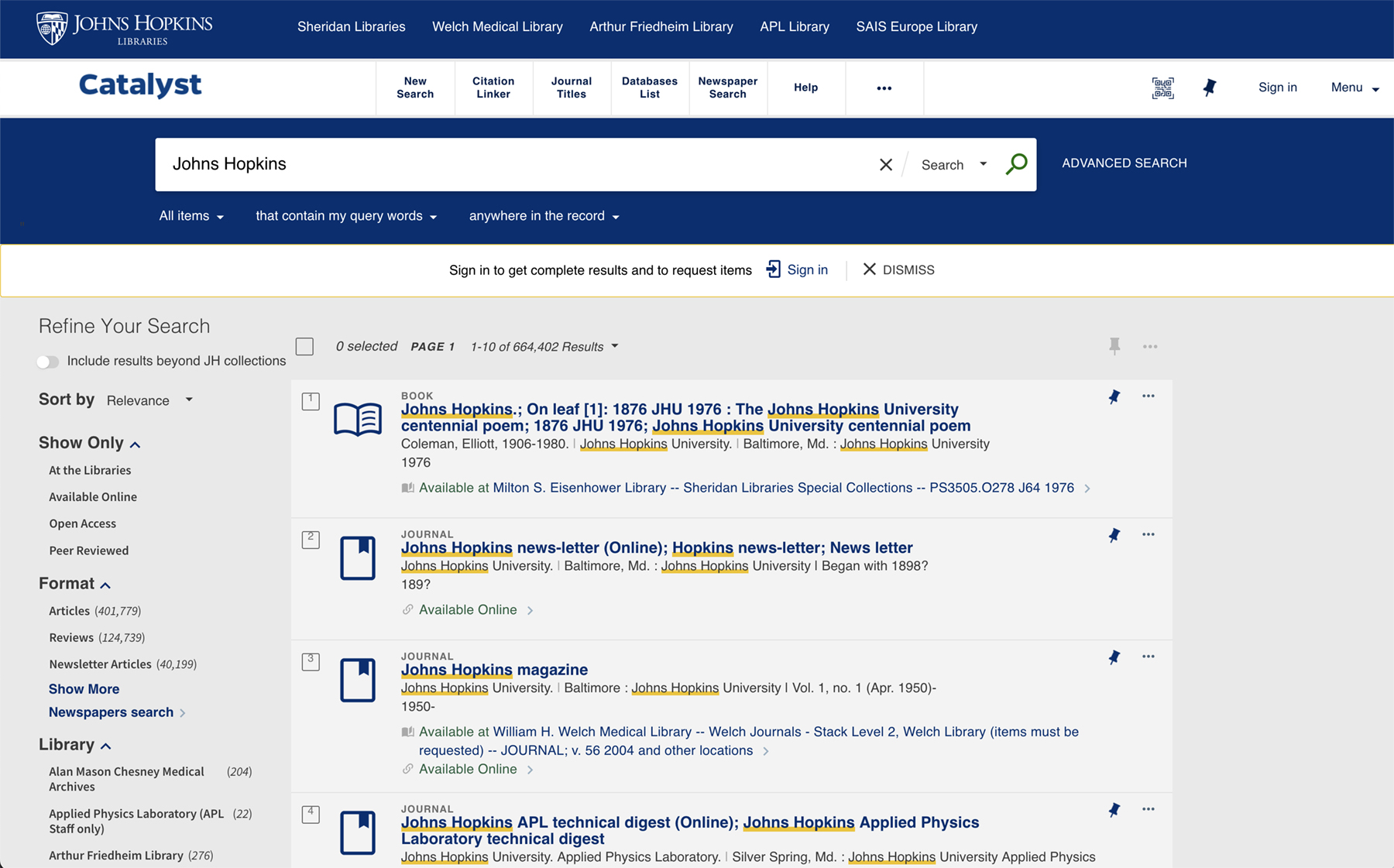This screenshot has height=868, width=1394.
Task: Open the Search type dropdown beside the query
Action: click(954, 165)
